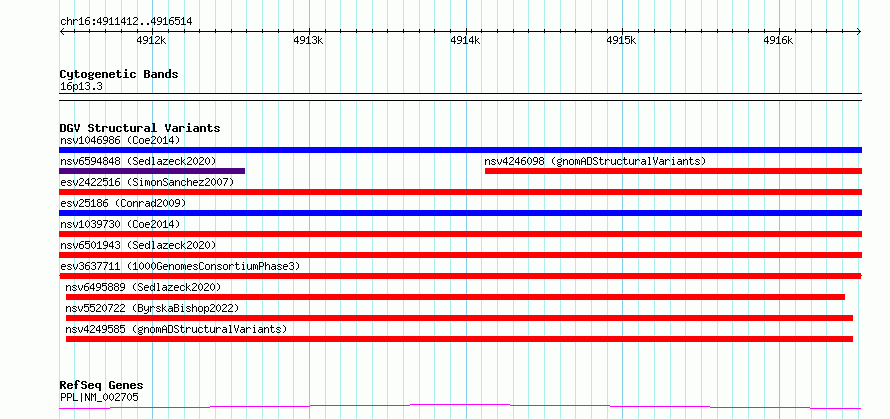Click the chr16:4911412..4916514 coordinates text
890x419 pixels.
[126, 22]
